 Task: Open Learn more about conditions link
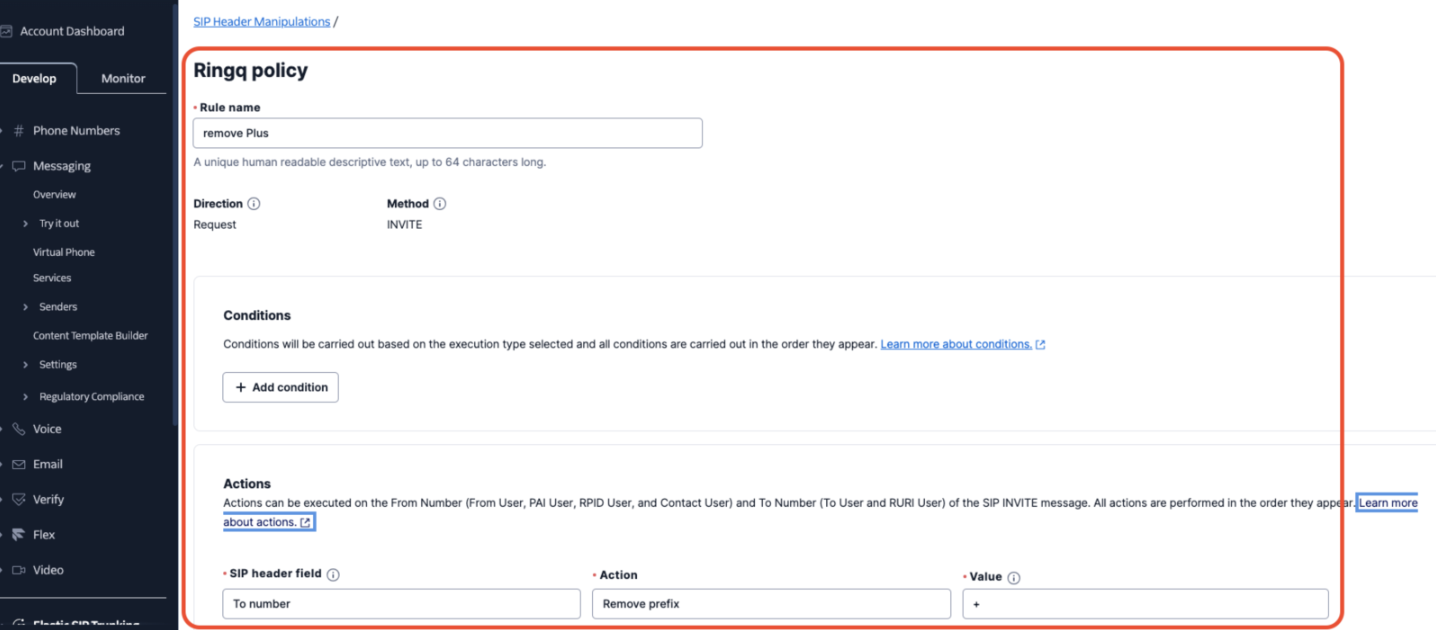click(956, 344)
